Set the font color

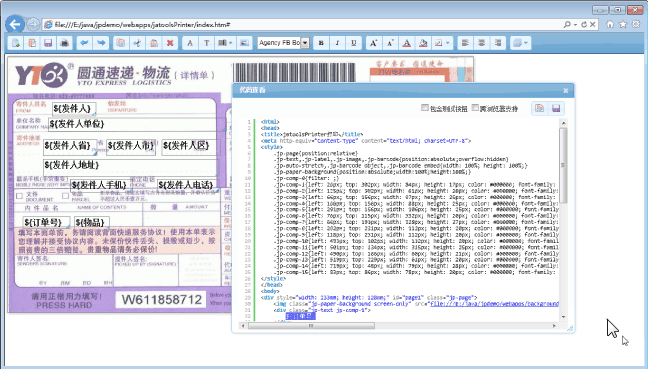407,43
